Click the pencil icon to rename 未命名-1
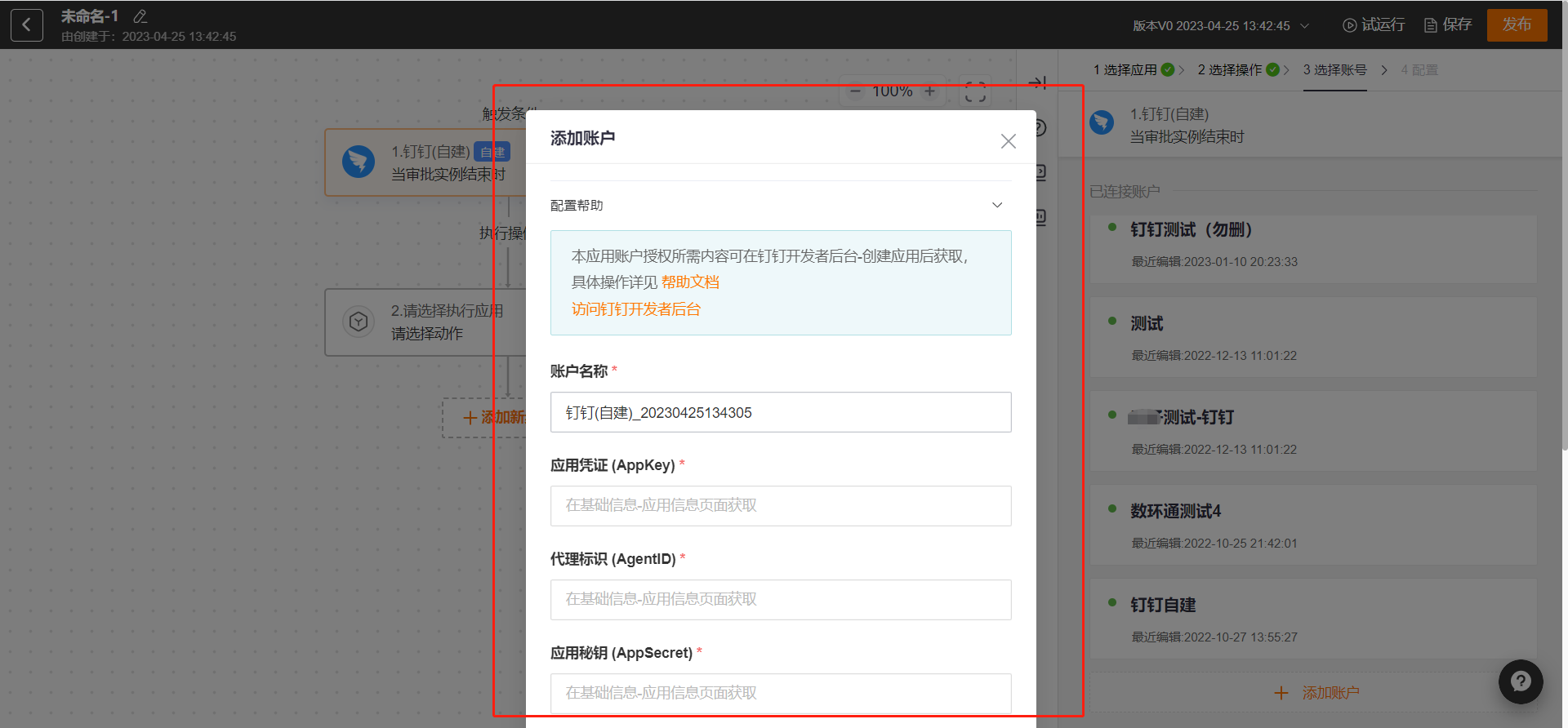This screenshot has height=728, width=1568. [x=140, y=16]
